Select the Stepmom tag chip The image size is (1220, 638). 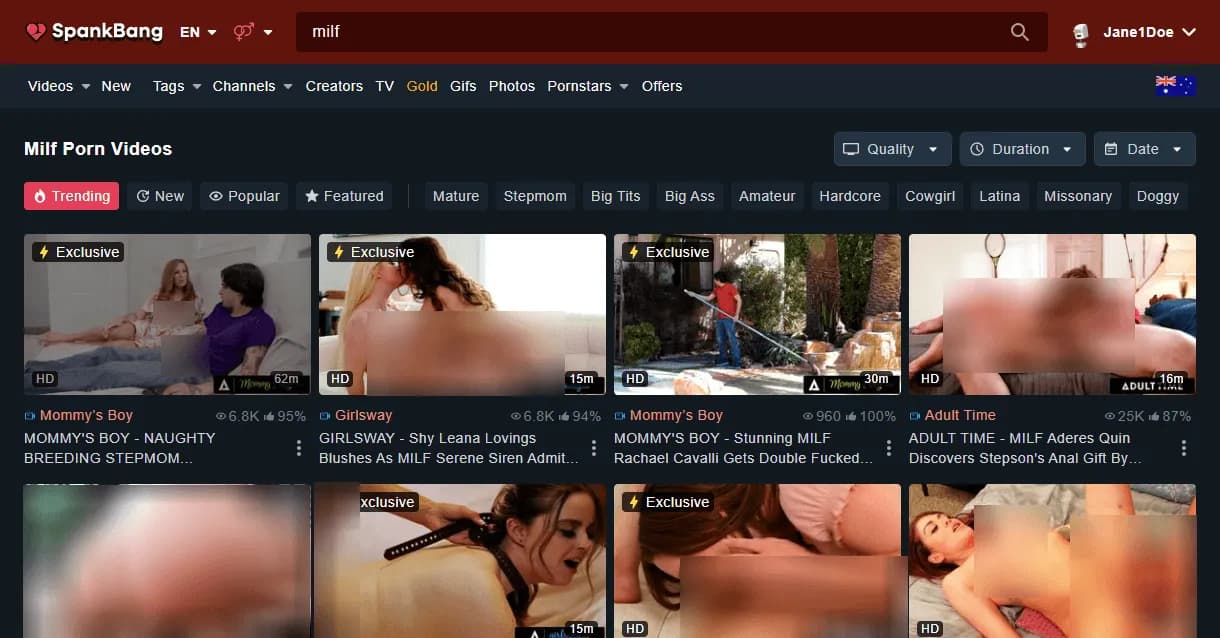535,196
